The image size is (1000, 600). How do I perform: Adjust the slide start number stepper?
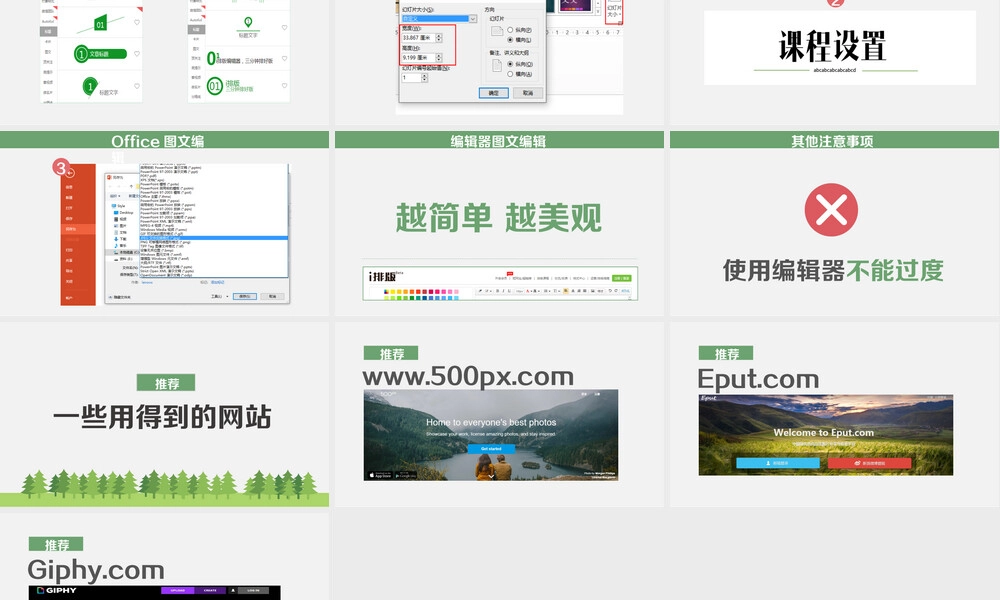click(x=424, y=78)
